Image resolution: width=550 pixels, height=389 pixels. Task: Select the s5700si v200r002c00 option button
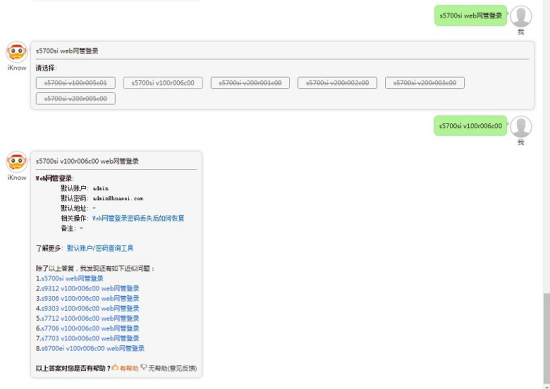pyautogui.click(x=337, y=83)
